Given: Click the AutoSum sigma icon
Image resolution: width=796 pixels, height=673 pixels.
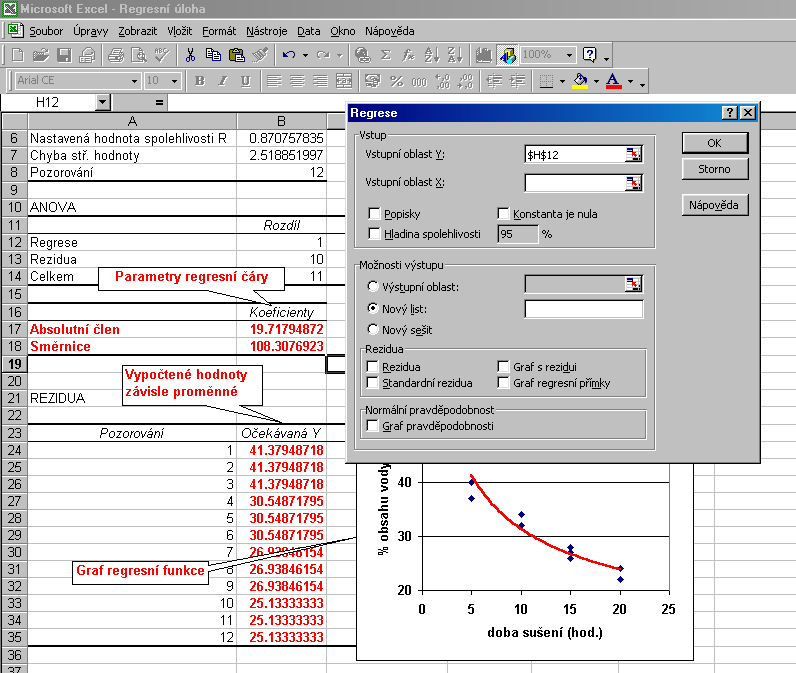Looking at the screenshot, I should (x=386, y=55).
